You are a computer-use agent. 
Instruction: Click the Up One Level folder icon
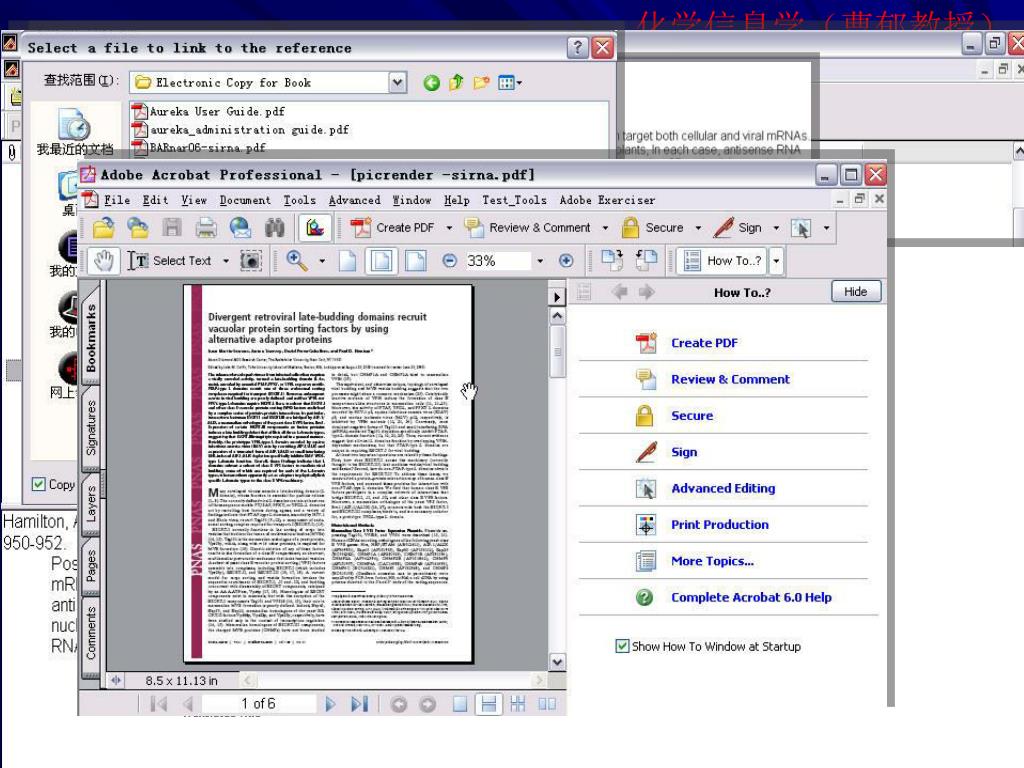(456, 82)
